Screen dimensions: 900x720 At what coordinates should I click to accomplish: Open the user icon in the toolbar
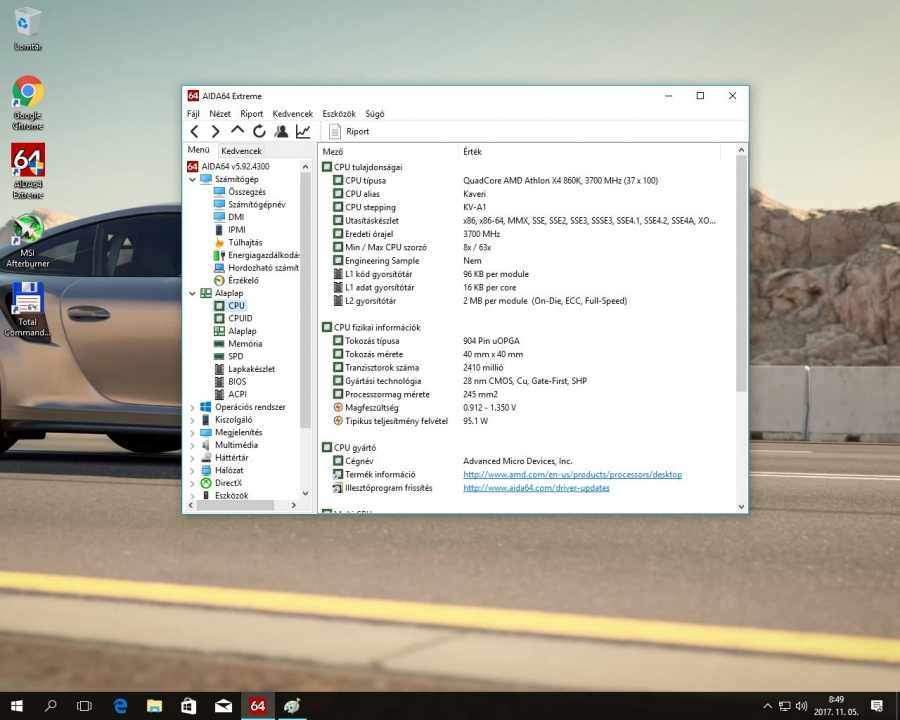pos(281,131)
